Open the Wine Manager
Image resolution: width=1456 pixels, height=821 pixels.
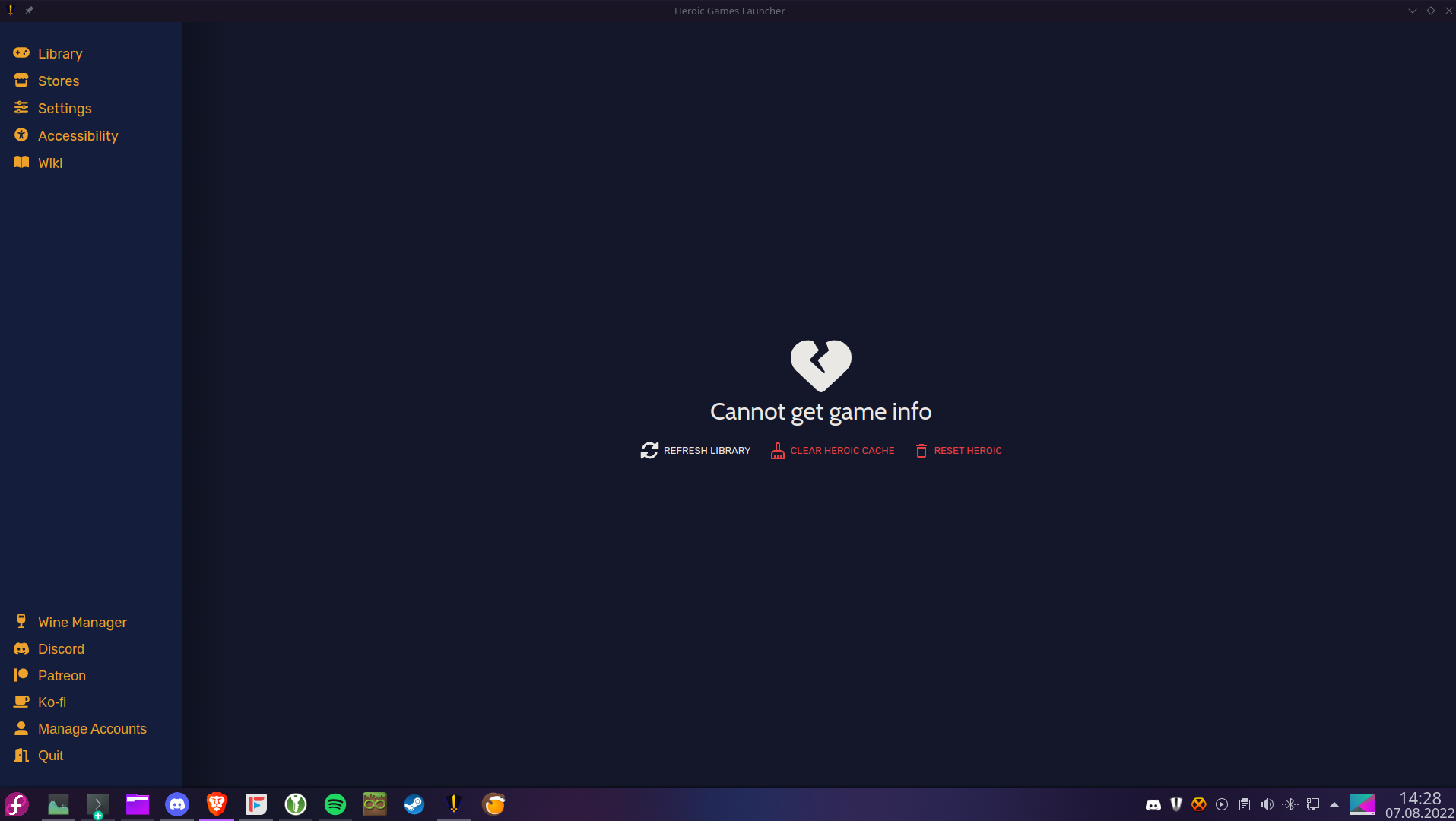[x=82, y=622]
